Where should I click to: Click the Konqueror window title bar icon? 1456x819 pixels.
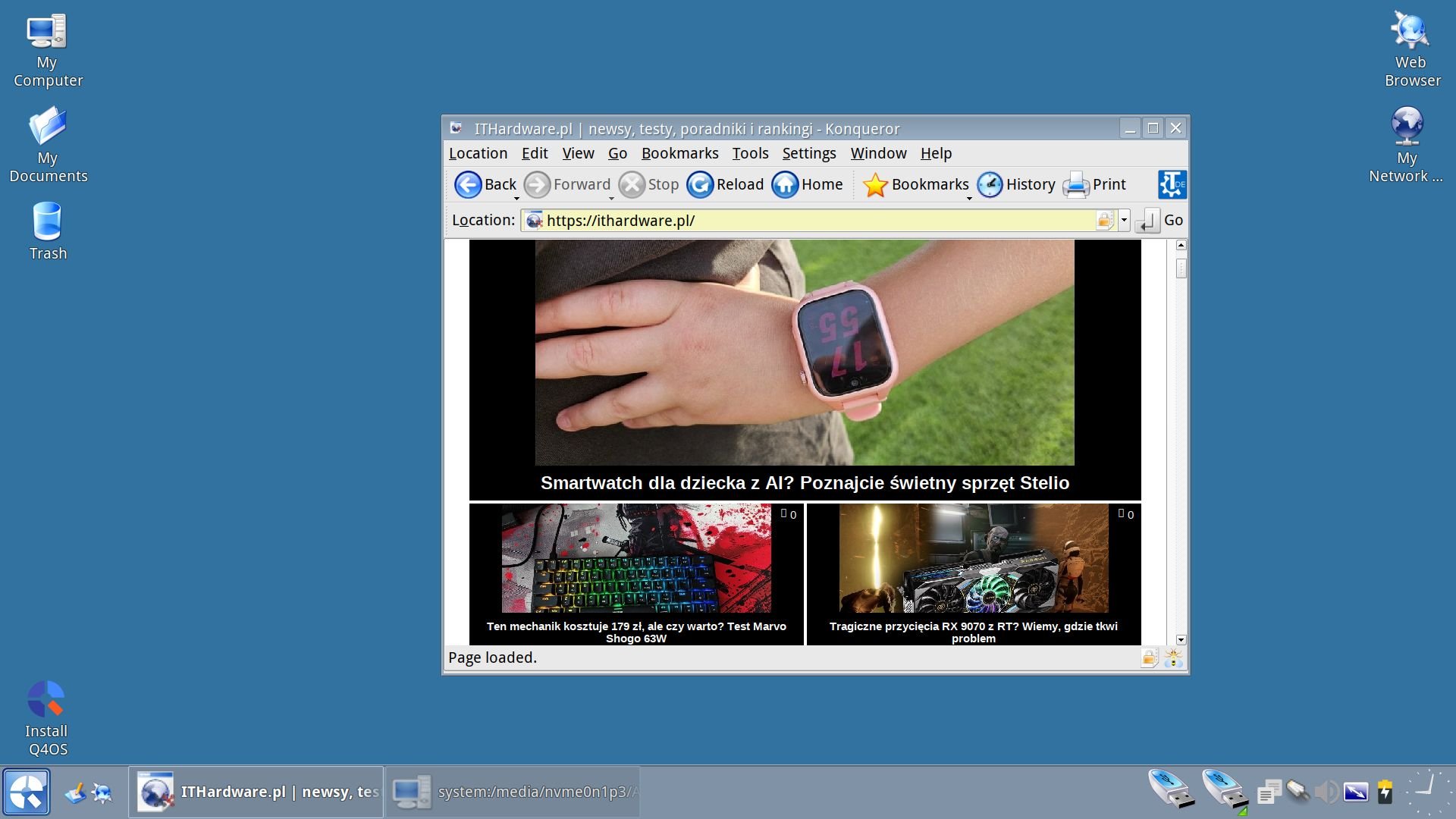tap(456, 128)
